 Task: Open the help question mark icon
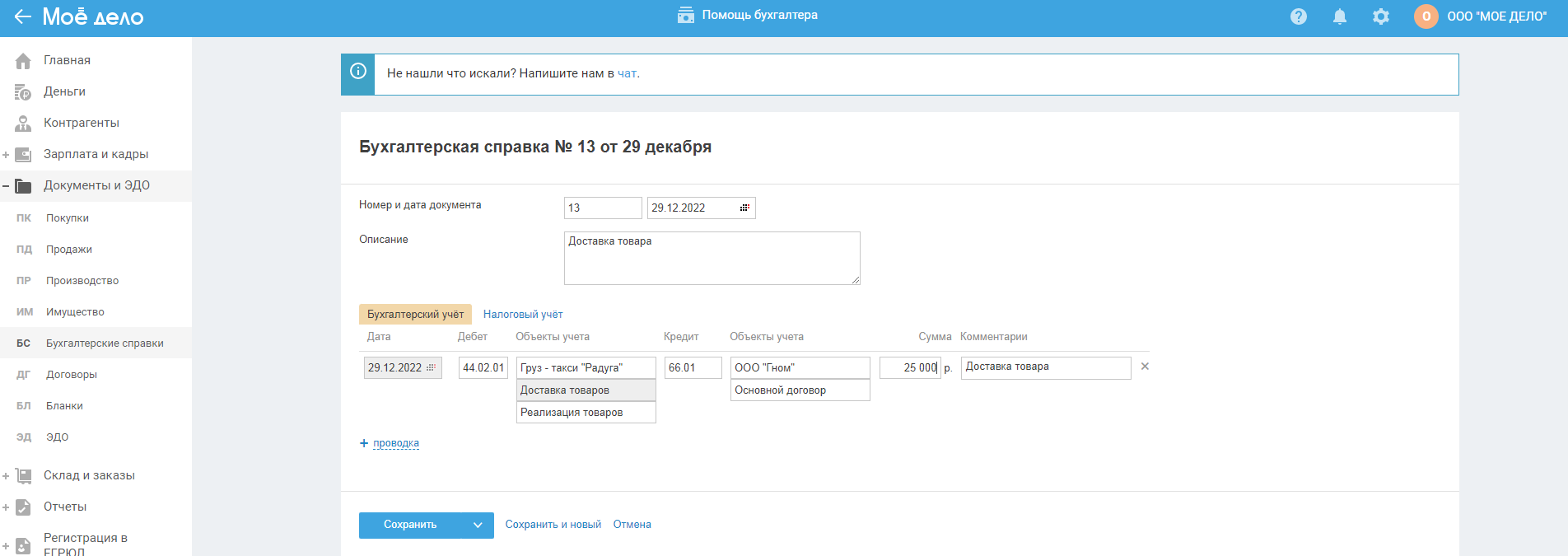[x=1299, y=16]
